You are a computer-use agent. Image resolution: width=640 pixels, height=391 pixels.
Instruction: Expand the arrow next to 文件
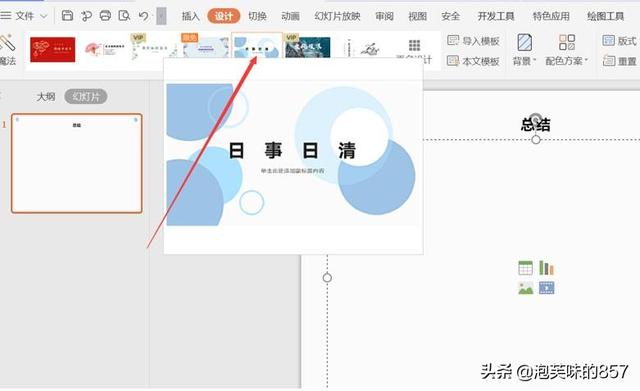coord(44,16)
